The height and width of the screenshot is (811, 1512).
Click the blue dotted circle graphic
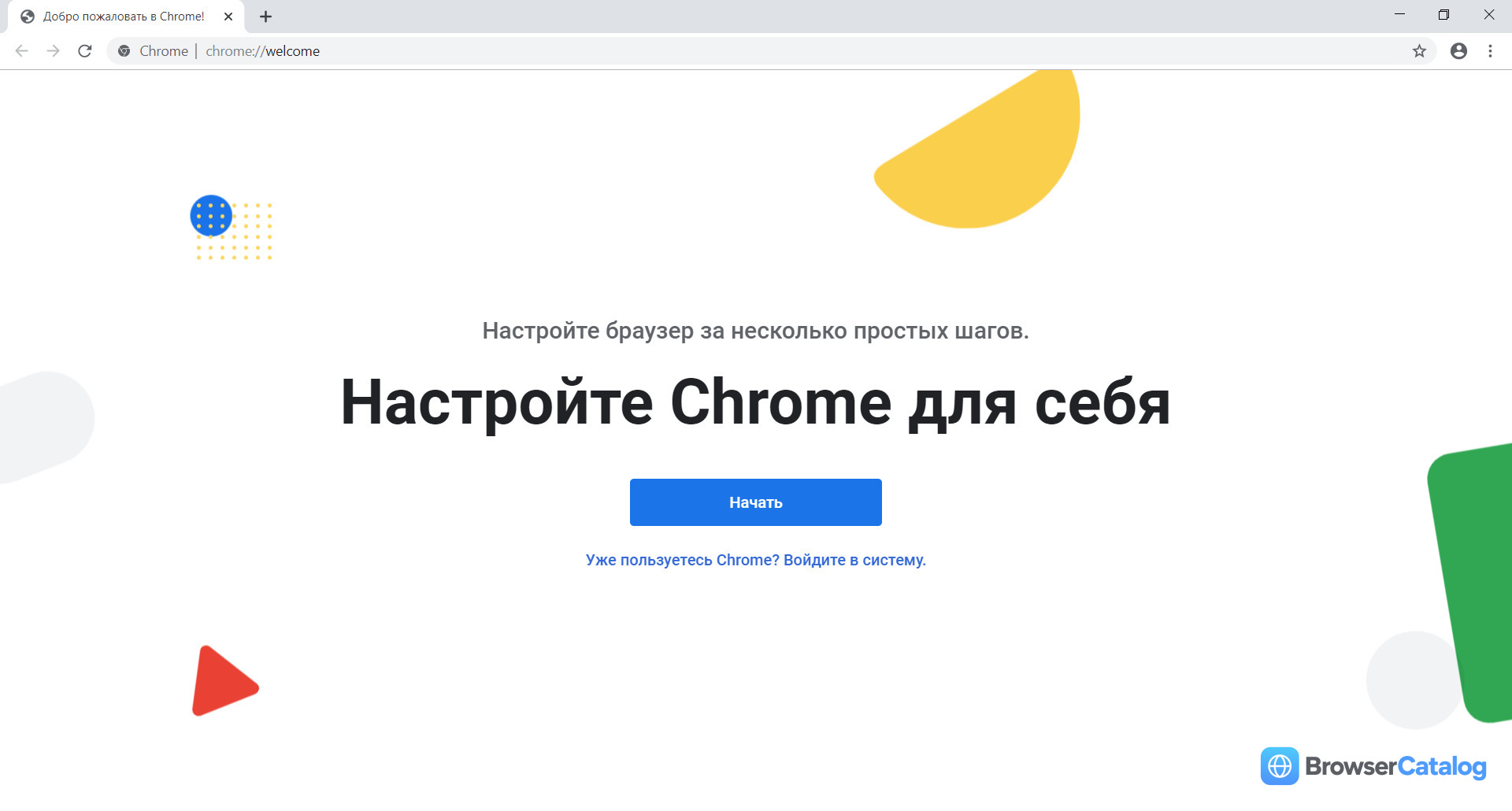pyautogui.click(x=211, y=216)
